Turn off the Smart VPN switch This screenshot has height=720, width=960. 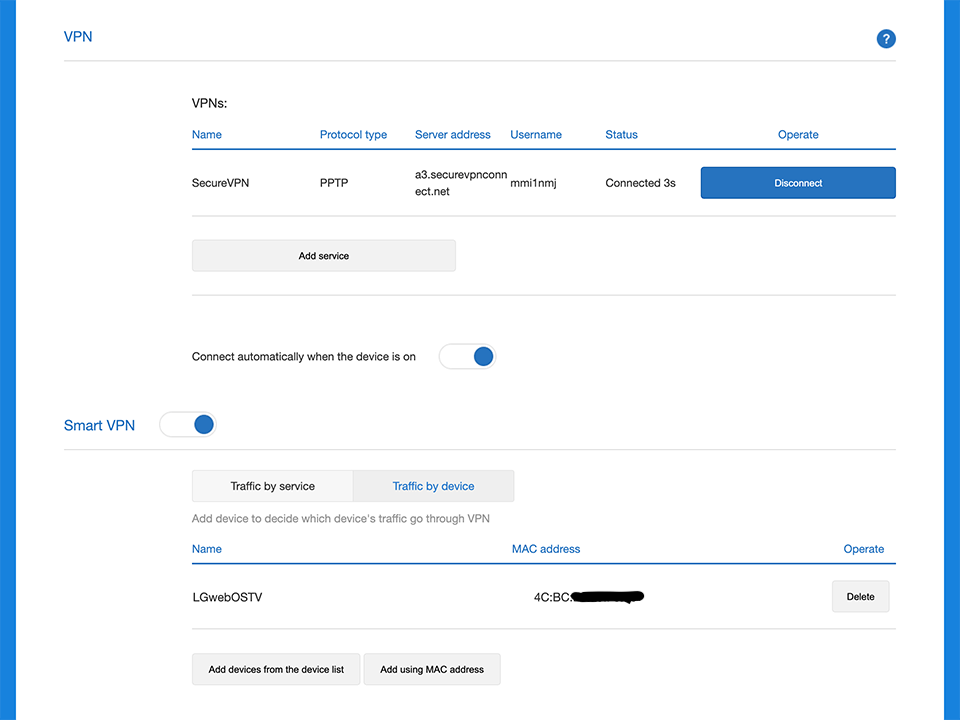188,425
